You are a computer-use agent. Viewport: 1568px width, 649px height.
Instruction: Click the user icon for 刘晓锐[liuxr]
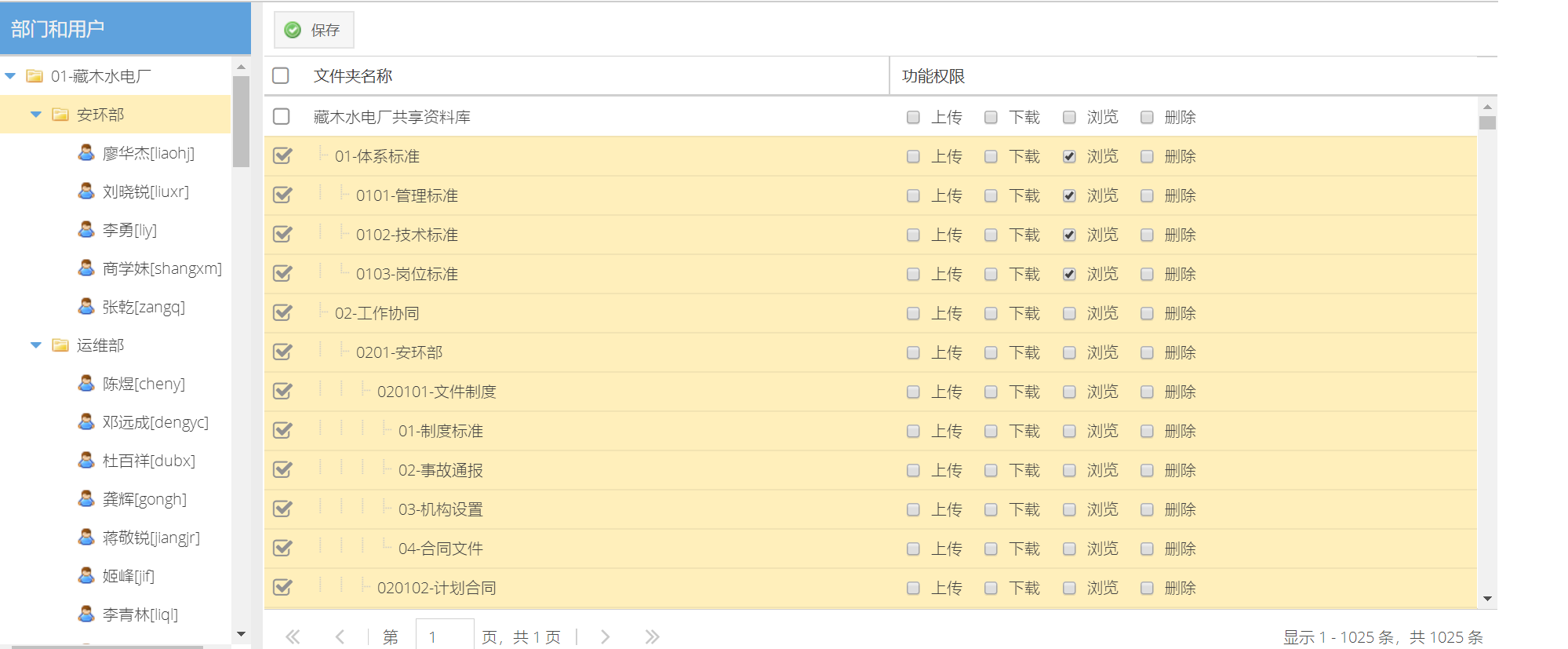point(86,191)
